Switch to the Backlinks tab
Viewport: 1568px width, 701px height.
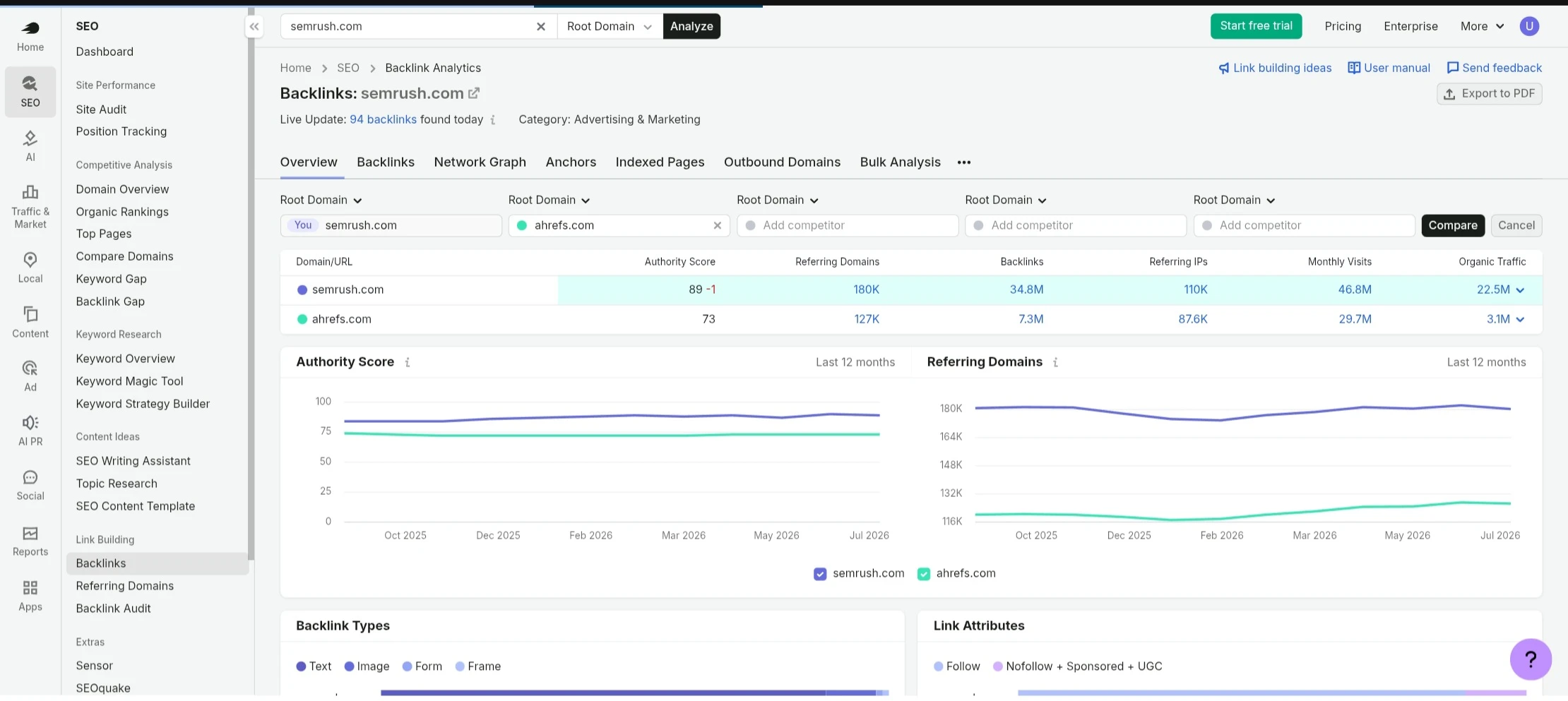pos(386,162)
